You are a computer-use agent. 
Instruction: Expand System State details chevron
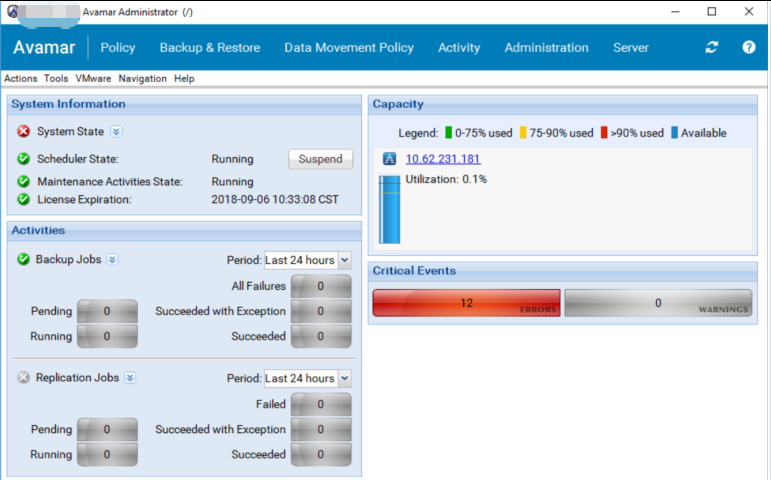(116, 132)
